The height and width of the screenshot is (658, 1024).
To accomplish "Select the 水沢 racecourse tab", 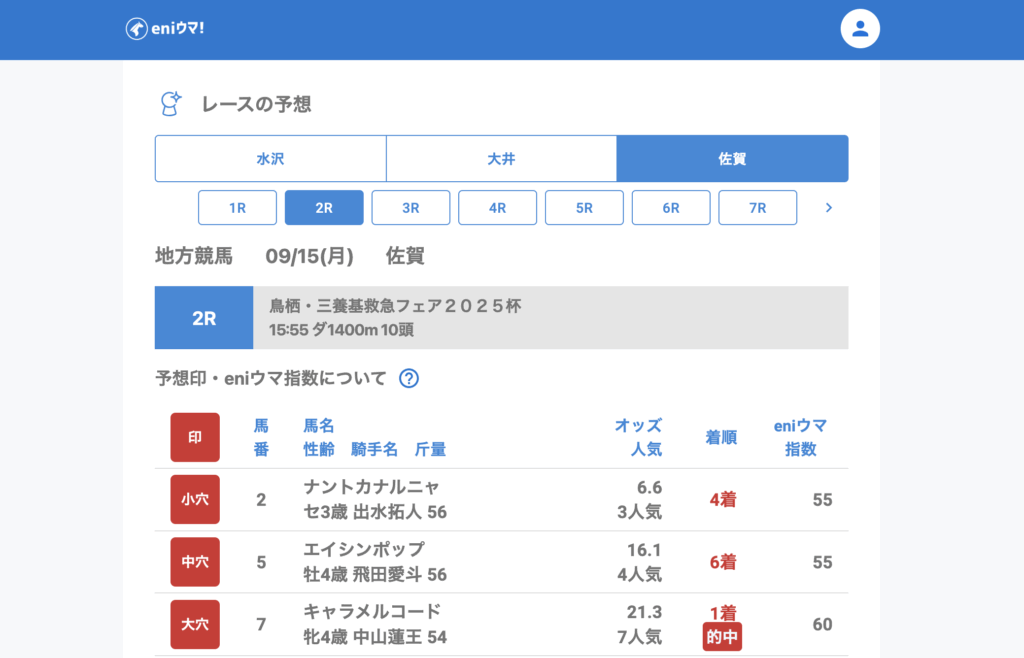I will 270,159.
